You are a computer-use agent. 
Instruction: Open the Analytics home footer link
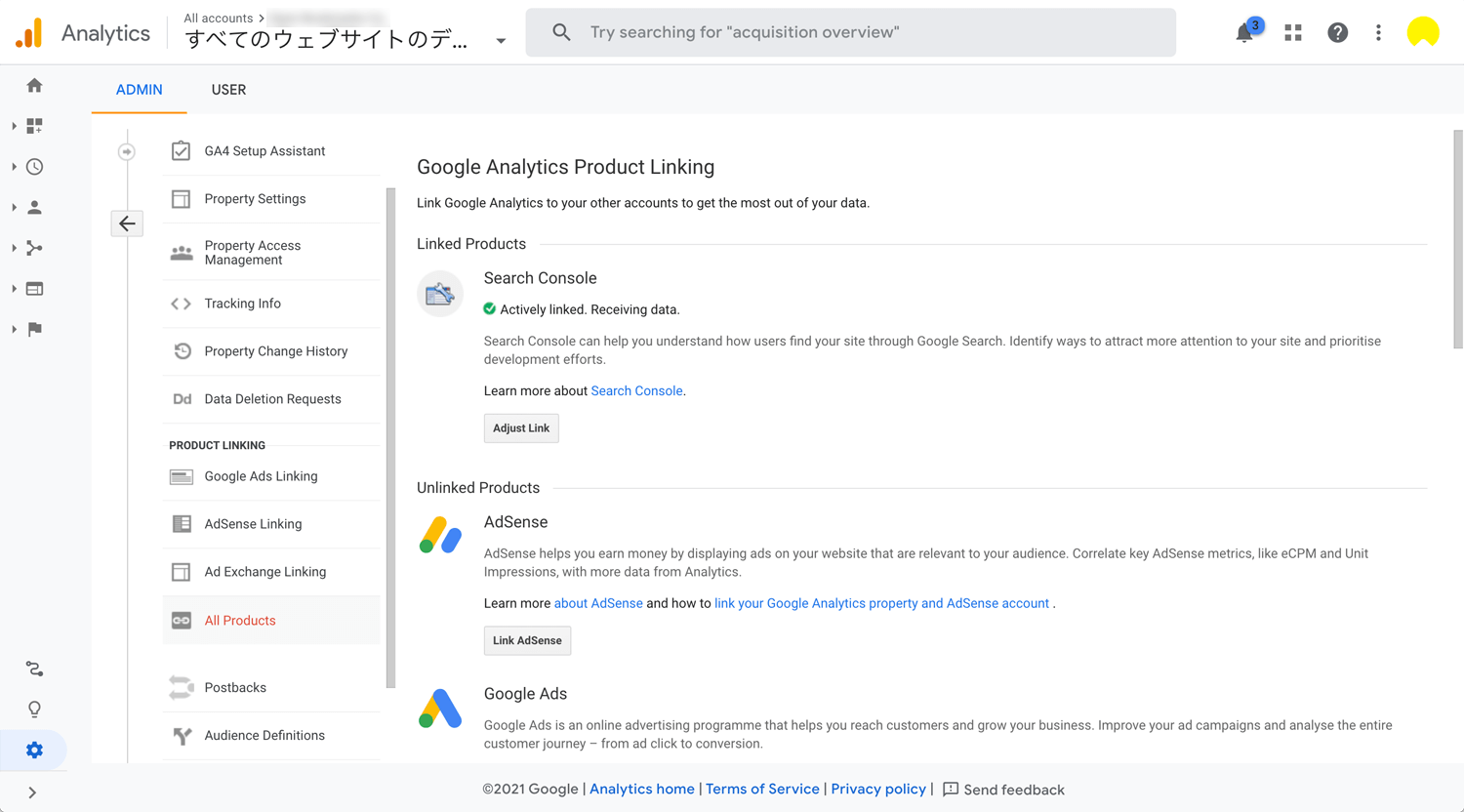[x=642, y=790]
